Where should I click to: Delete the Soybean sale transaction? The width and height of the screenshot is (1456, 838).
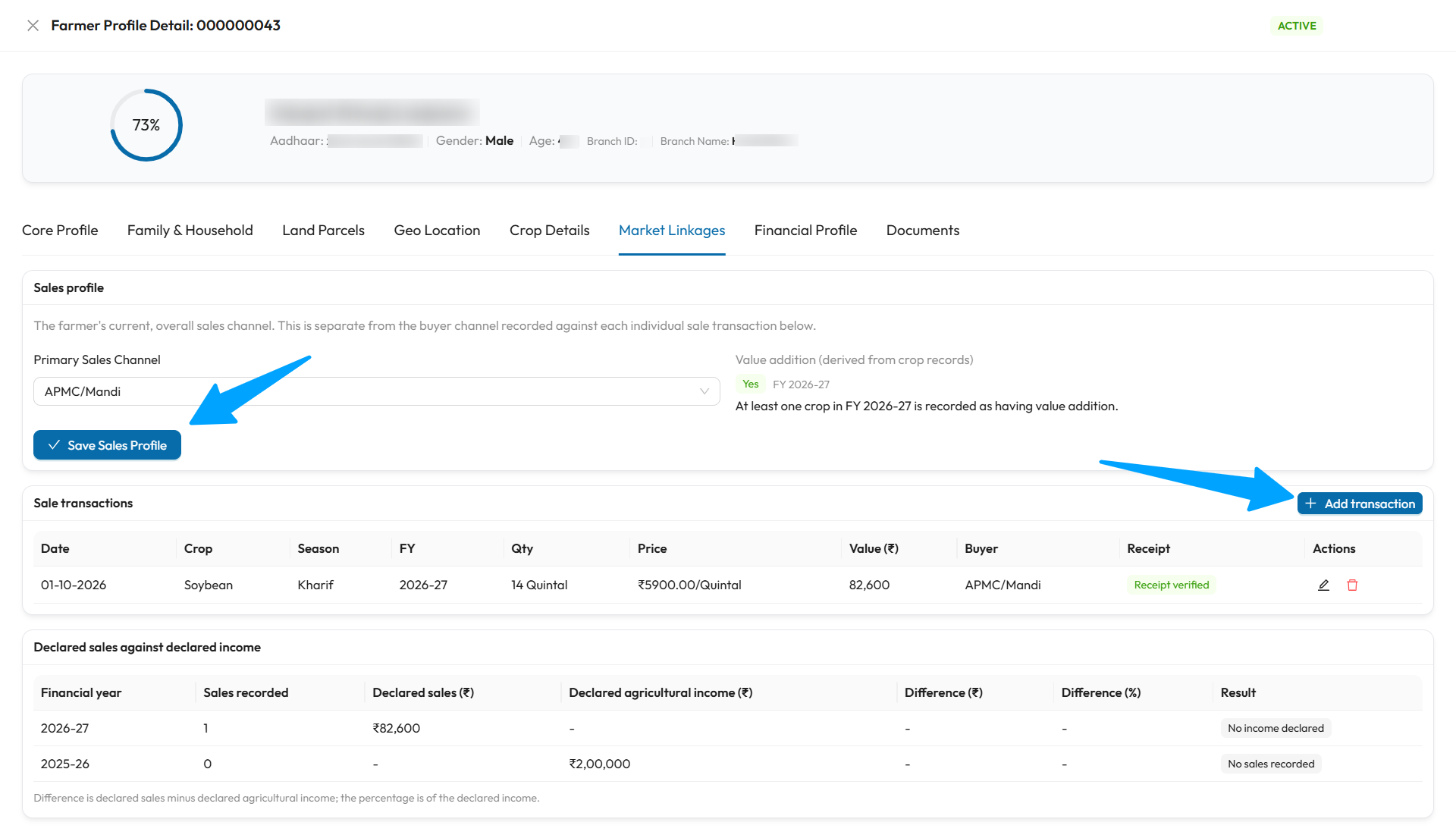[1352, 585]
